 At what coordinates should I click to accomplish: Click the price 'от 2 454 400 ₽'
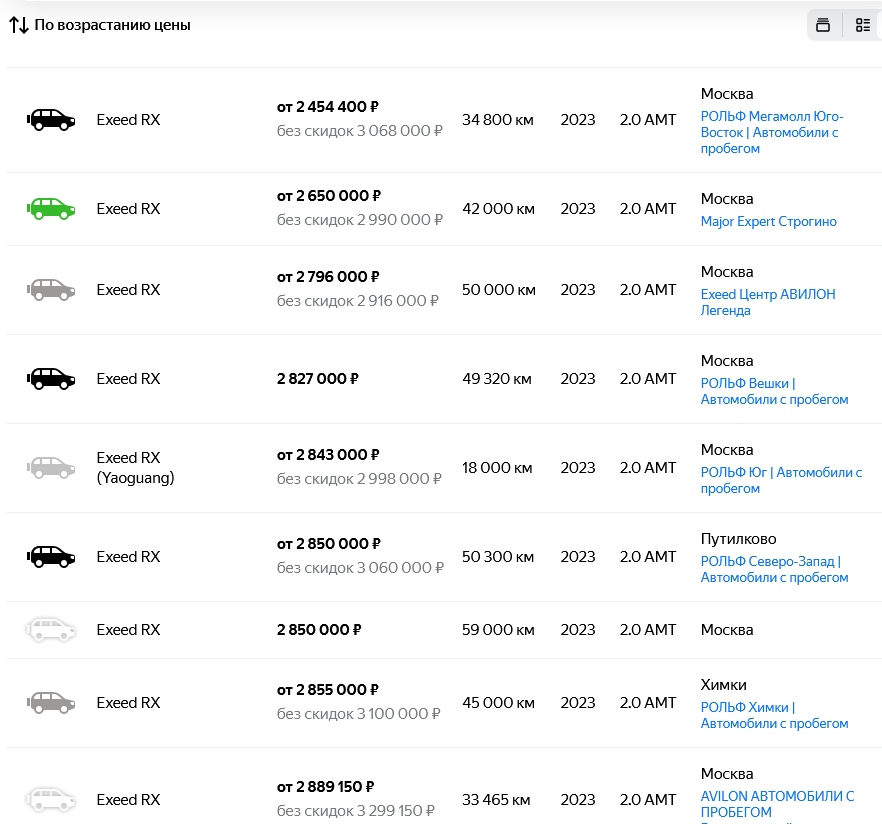tap(328, 107)
